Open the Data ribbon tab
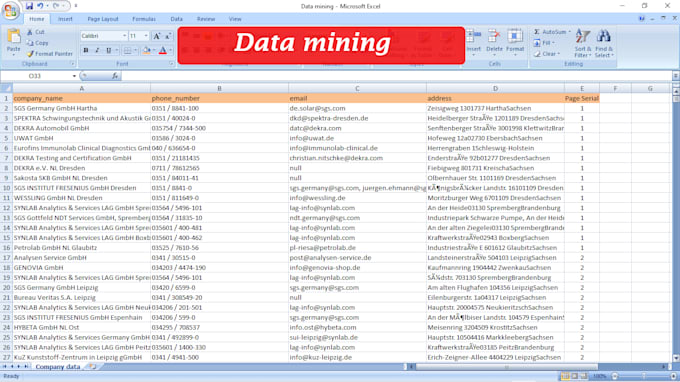 point(177,19)
